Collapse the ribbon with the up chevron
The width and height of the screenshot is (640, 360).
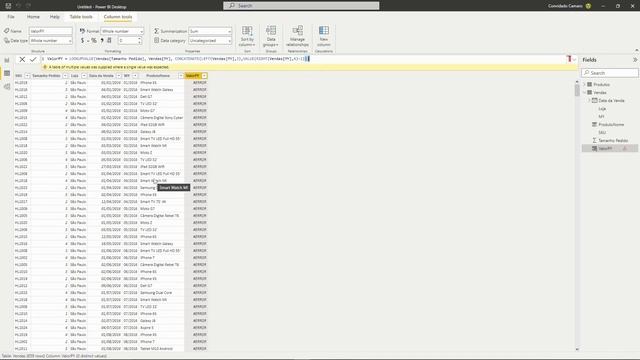click(636, 50)
